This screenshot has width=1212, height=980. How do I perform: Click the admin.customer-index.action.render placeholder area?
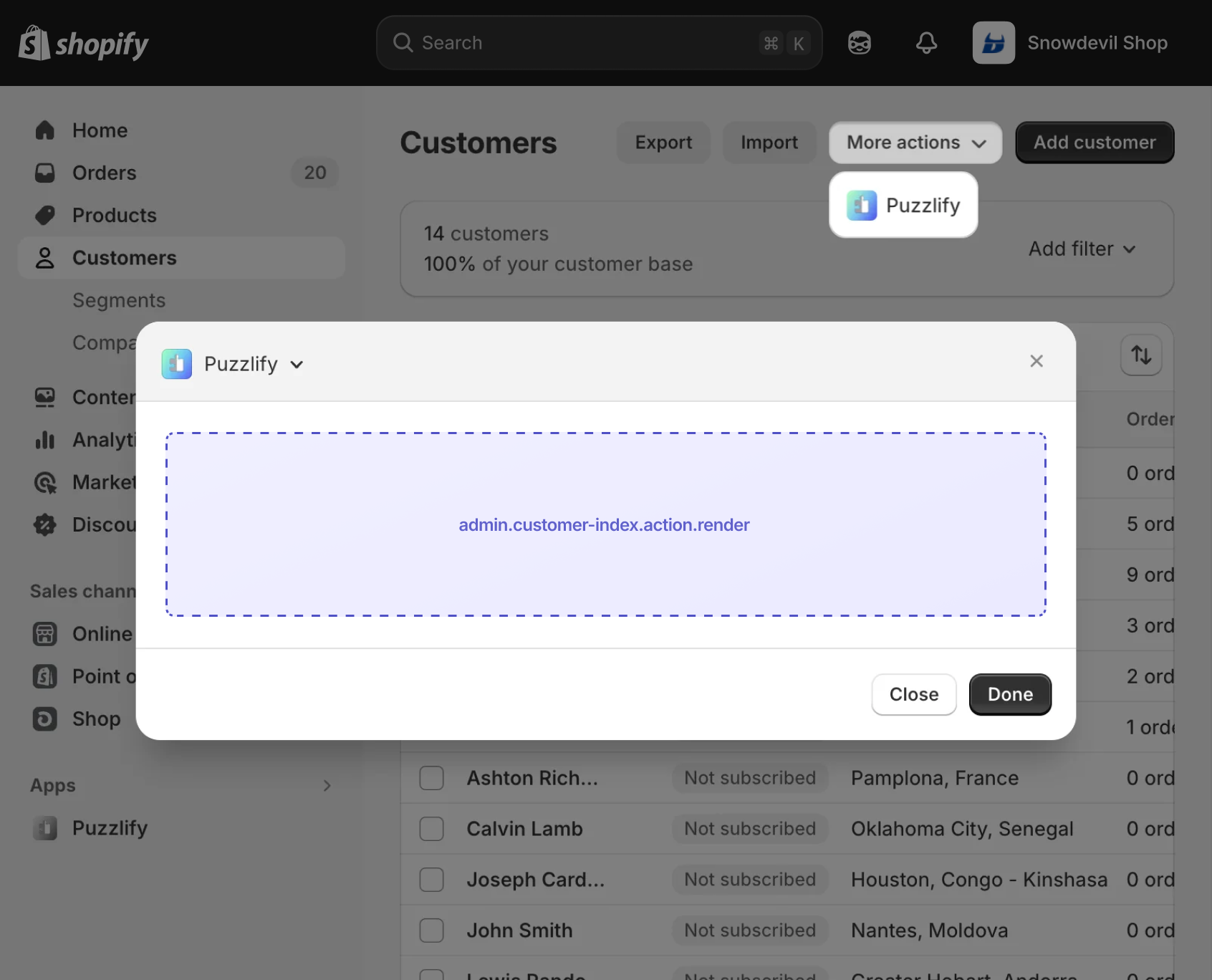(x=605, y=524)
